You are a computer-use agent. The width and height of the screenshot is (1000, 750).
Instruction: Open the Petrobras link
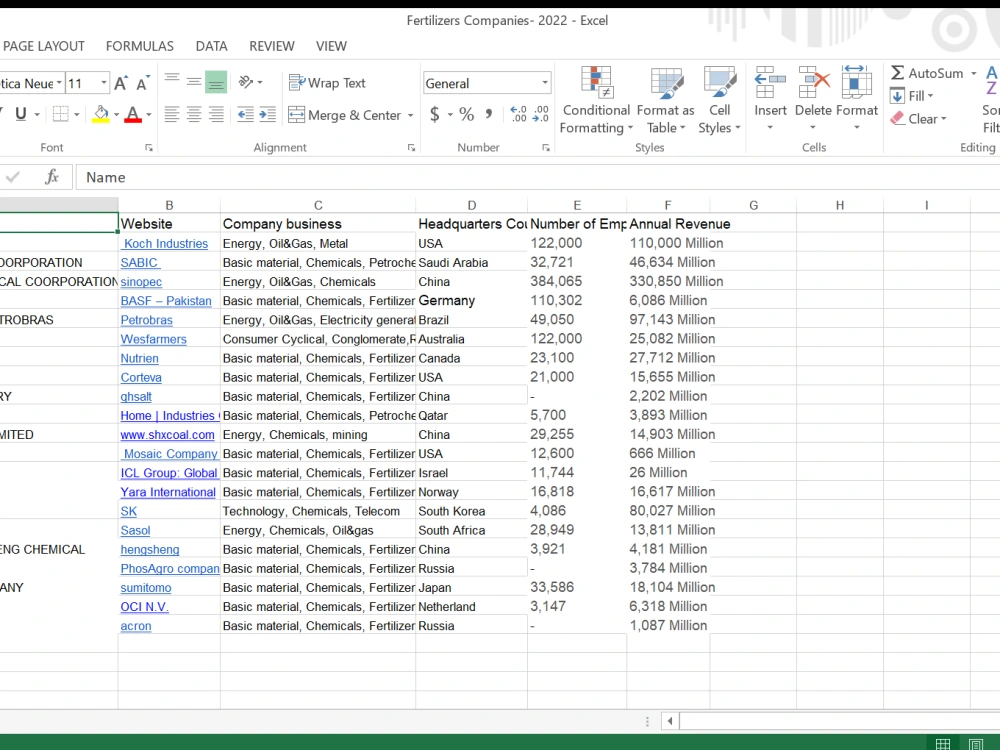147,320
